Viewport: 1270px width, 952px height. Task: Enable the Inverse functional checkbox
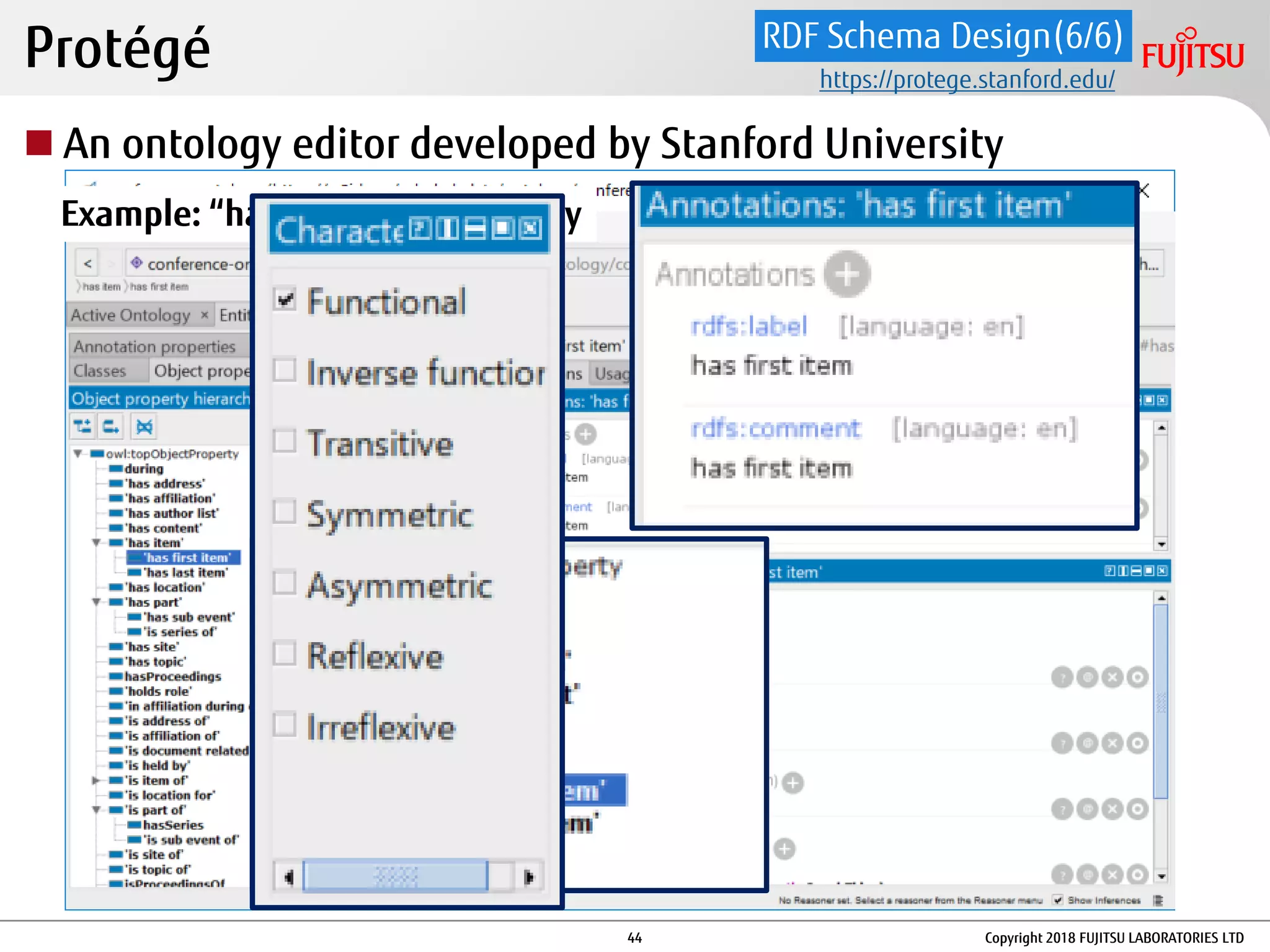pyautogui.click(x=285, y=370)
